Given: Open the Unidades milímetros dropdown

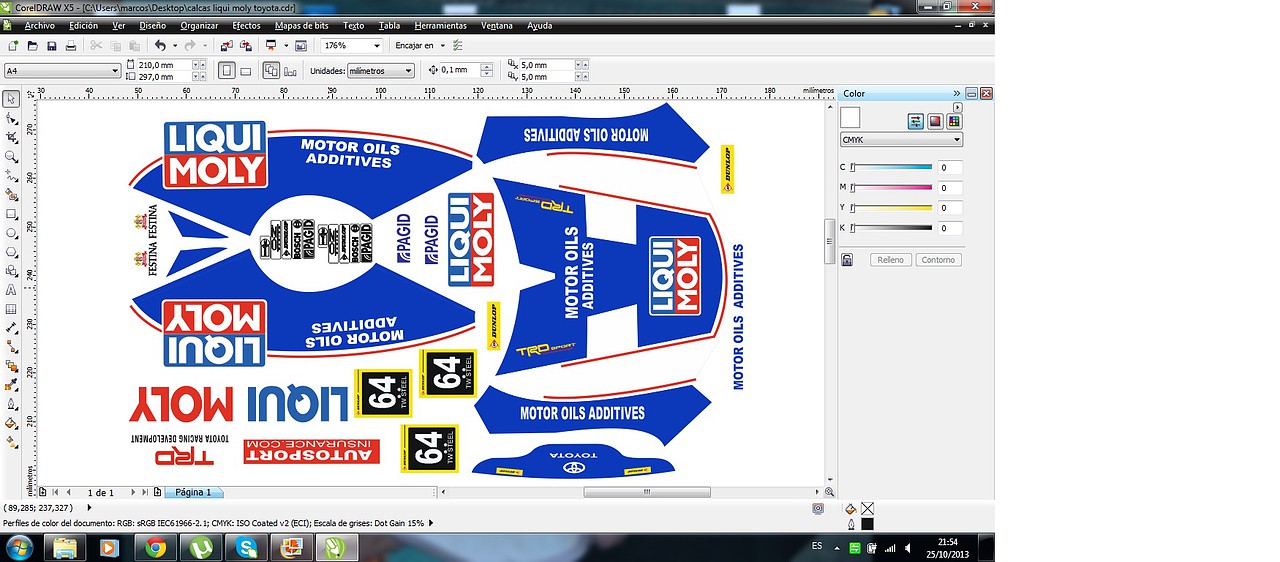Looking at the screenshot, I should pos(408,71).
